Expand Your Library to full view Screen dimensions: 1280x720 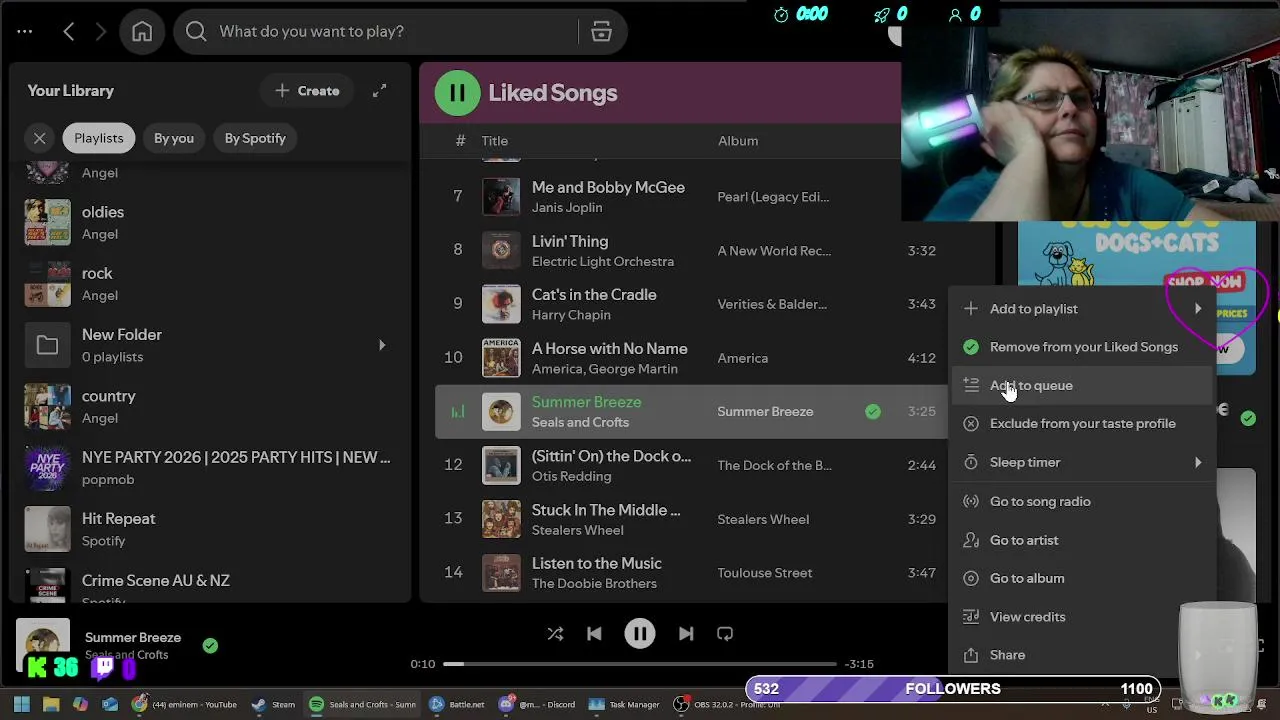coord(380,91)
